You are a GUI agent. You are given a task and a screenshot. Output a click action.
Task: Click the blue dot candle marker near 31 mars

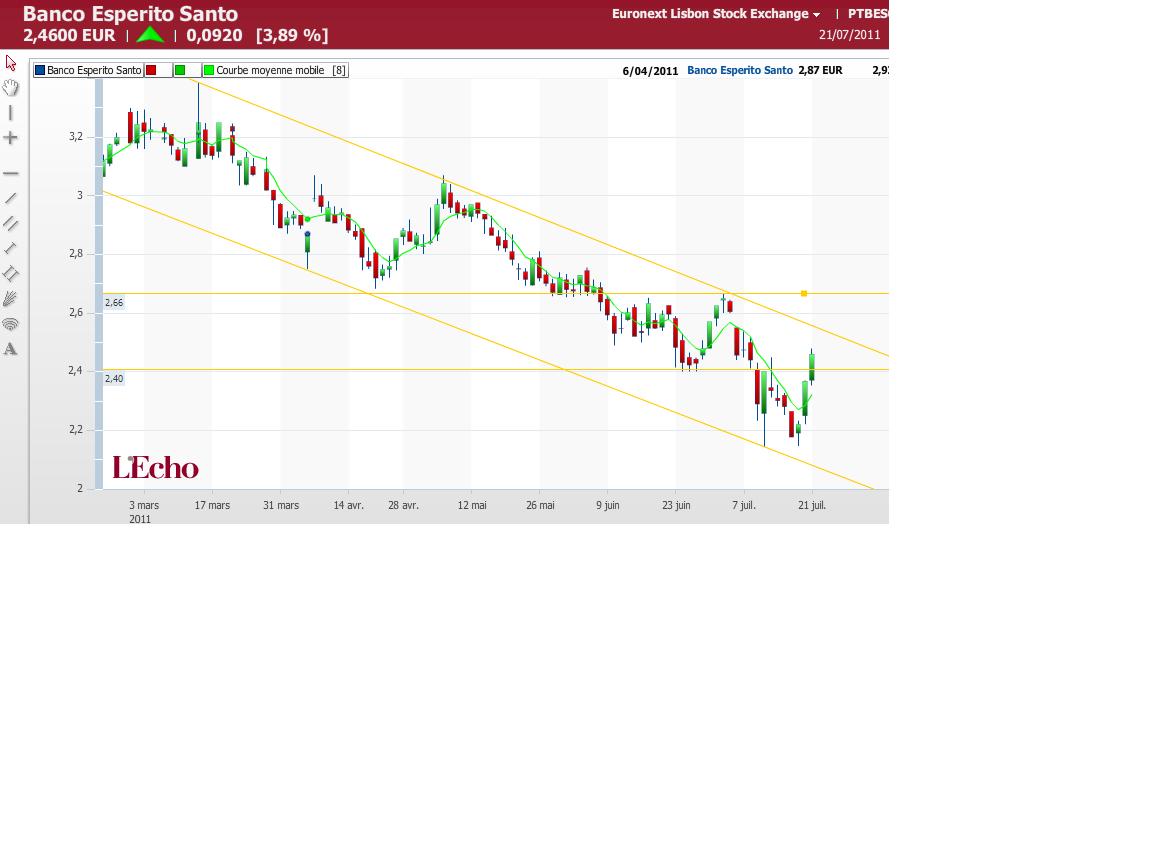pos(307,234)
